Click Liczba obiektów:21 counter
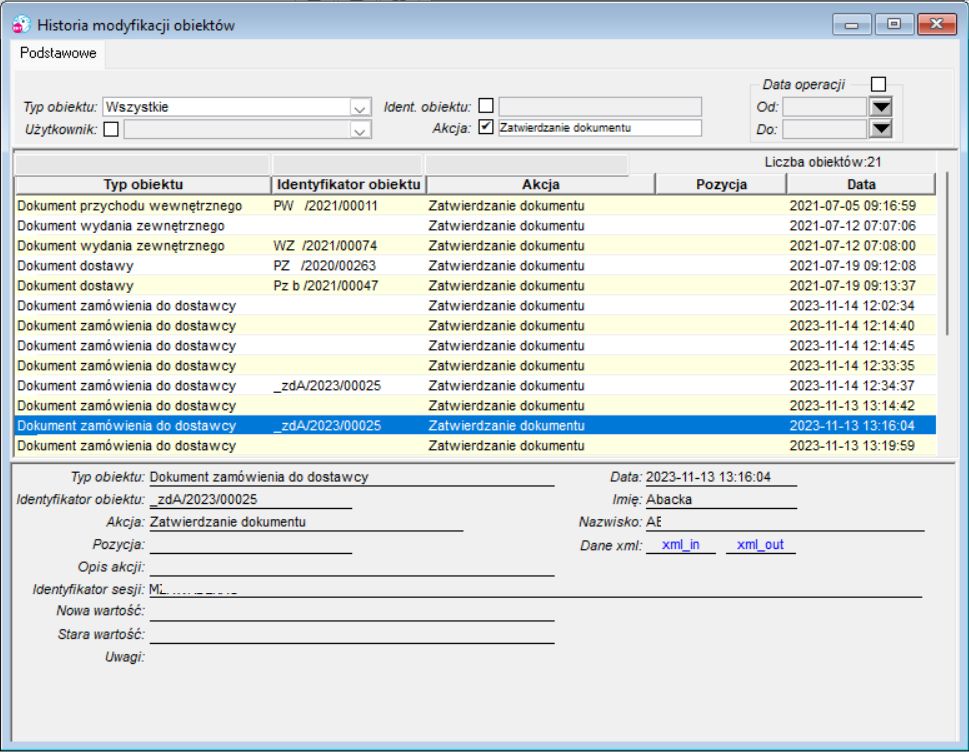This screenshot has width=969, height=752. point(823,163)
